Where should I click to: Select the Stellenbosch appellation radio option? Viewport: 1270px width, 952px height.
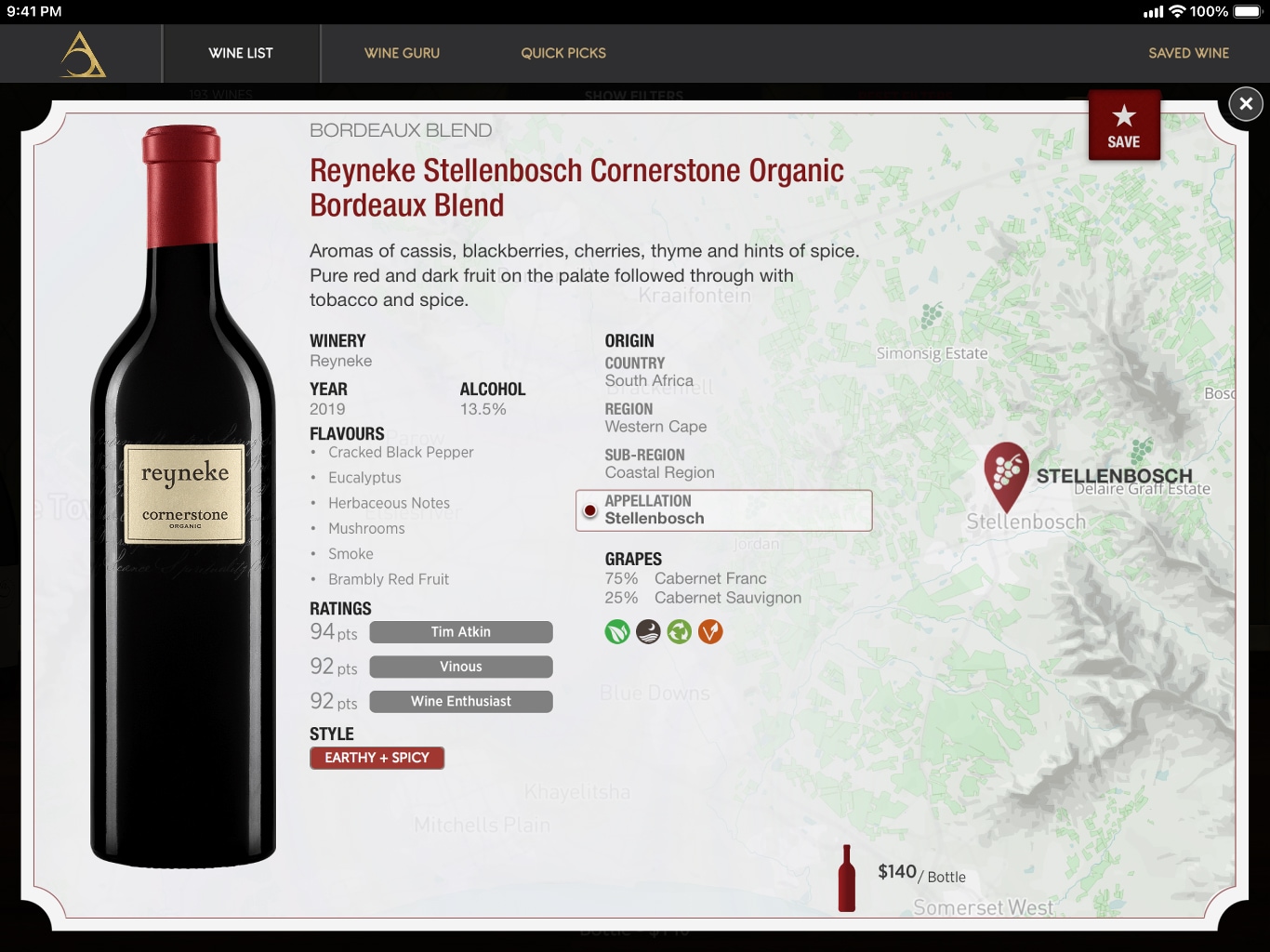[723, 510]
